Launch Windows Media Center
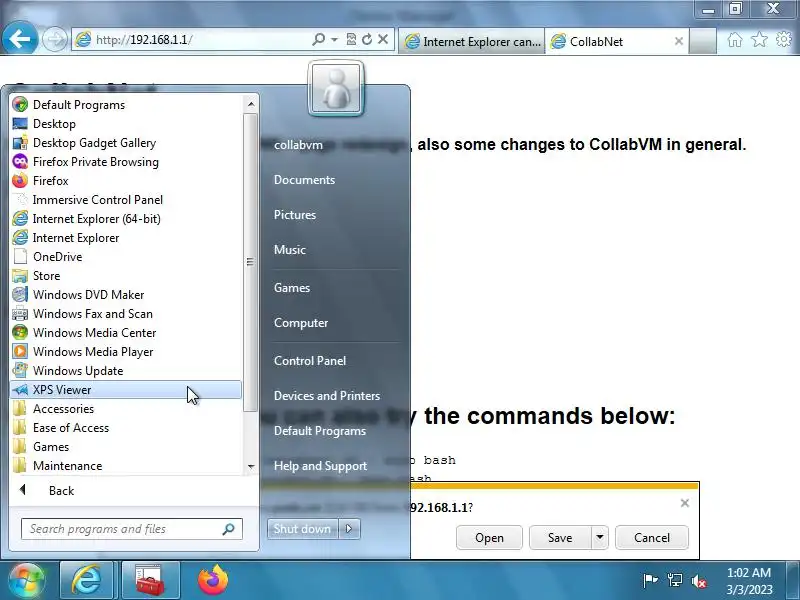This screenshot has height=600, width=800. coord(125,333)
